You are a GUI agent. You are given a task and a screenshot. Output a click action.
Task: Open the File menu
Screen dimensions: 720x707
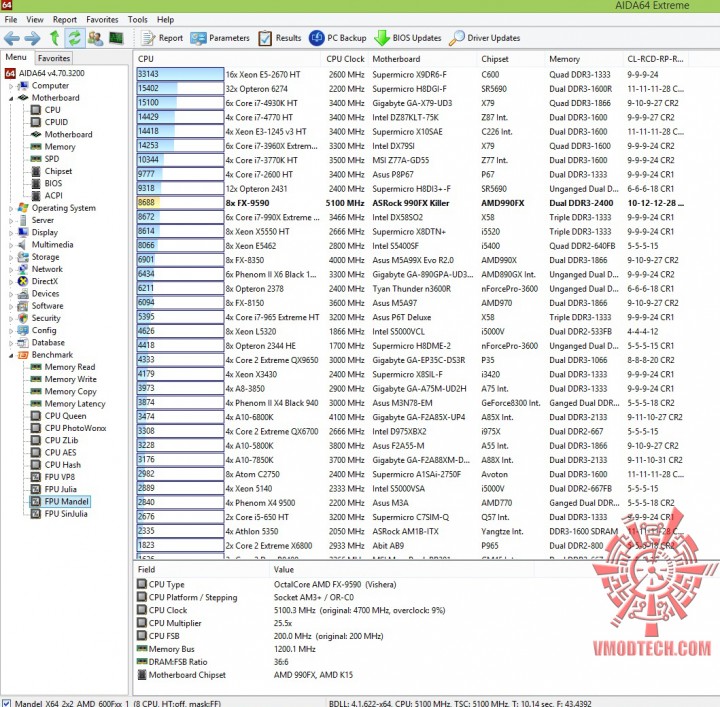(x=11, y=19)
